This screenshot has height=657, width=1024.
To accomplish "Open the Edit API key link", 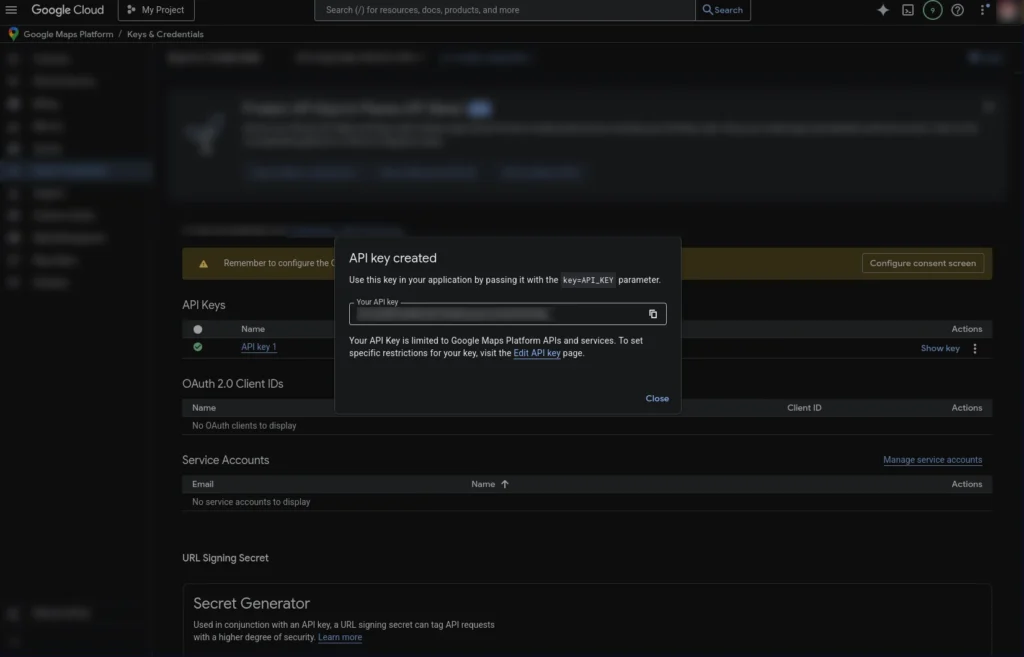I will point(536,353).
